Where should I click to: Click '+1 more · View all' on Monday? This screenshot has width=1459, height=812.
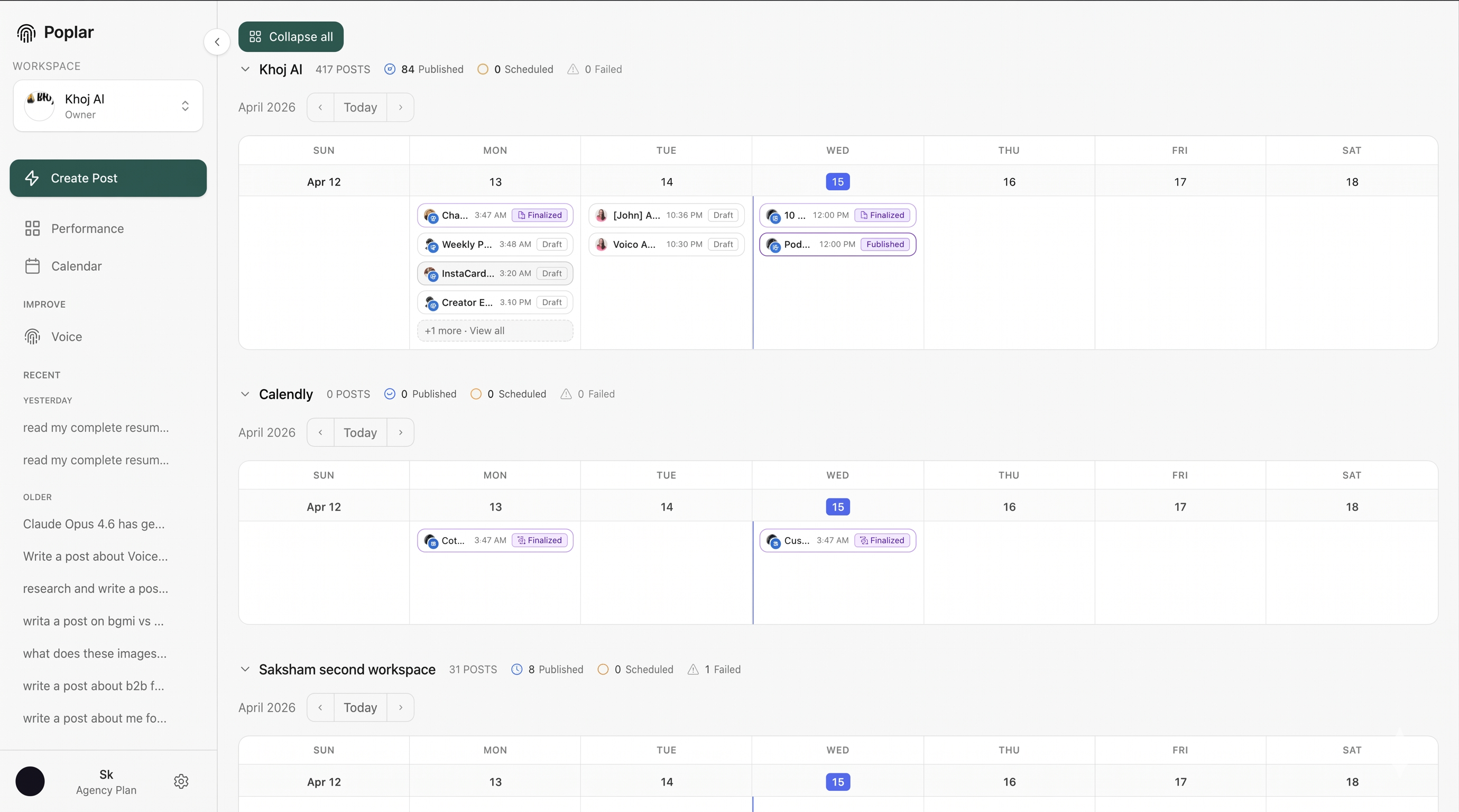(494, 331)
